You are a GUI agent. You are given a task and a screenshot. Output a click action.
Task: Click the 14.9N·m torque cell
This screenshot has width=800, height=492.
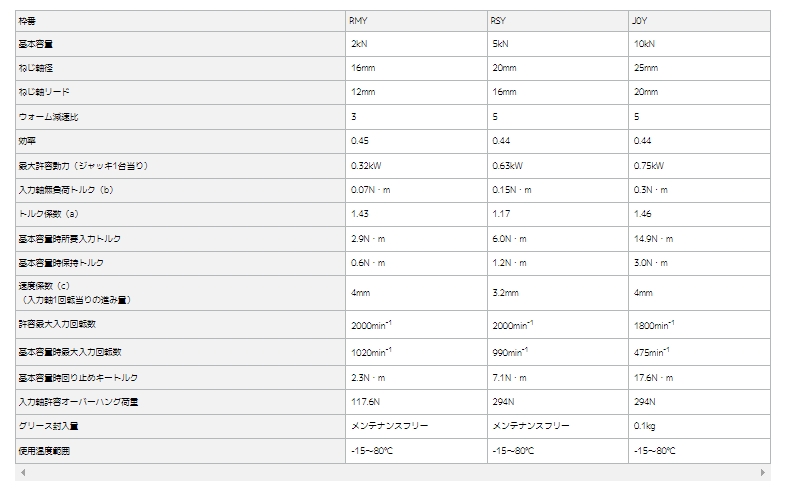653,238
